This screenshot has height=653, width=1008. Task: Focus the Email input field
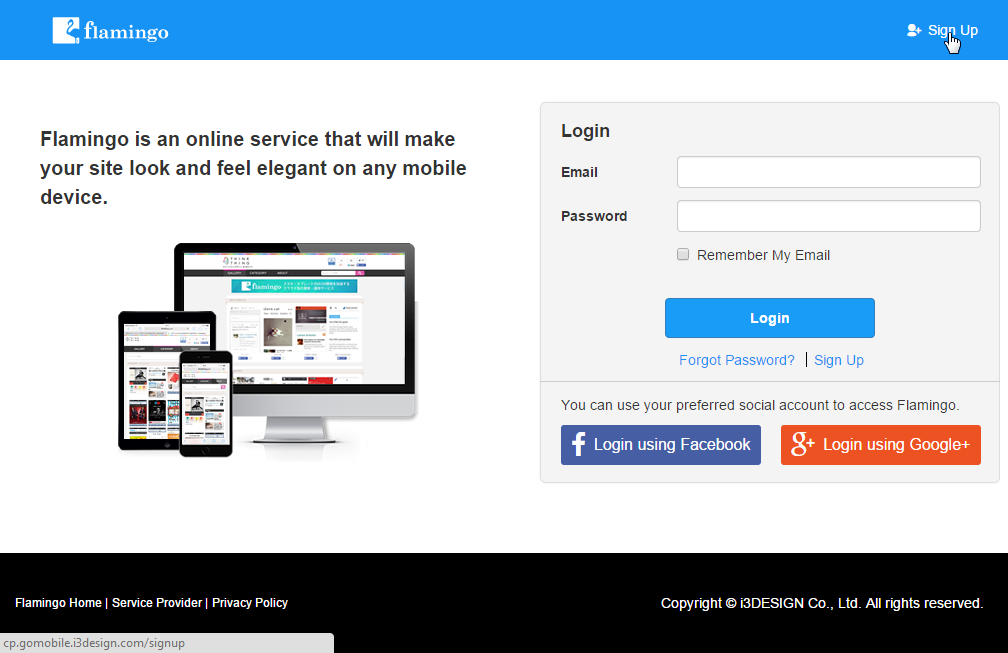[828, 172]
